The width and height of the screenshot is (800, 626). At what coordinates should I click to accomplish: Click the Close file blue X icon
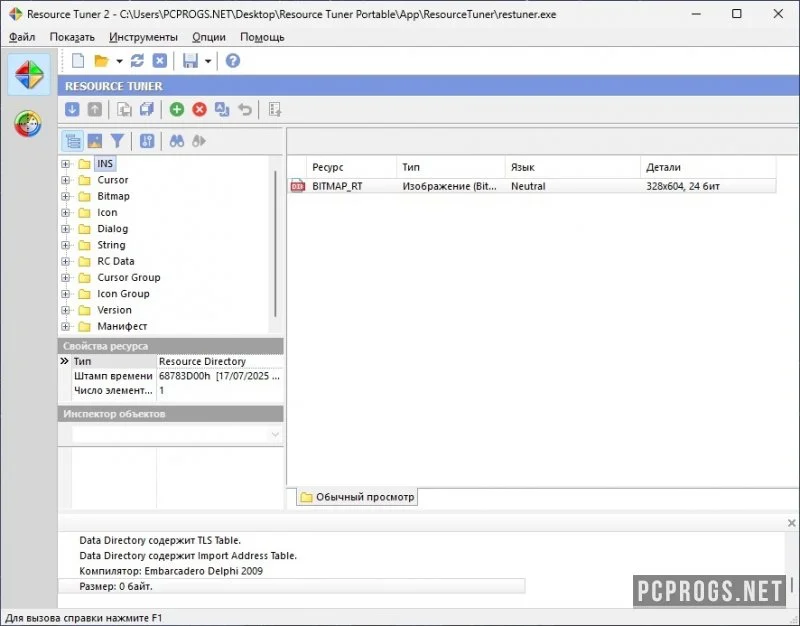(x=160, y=61)
